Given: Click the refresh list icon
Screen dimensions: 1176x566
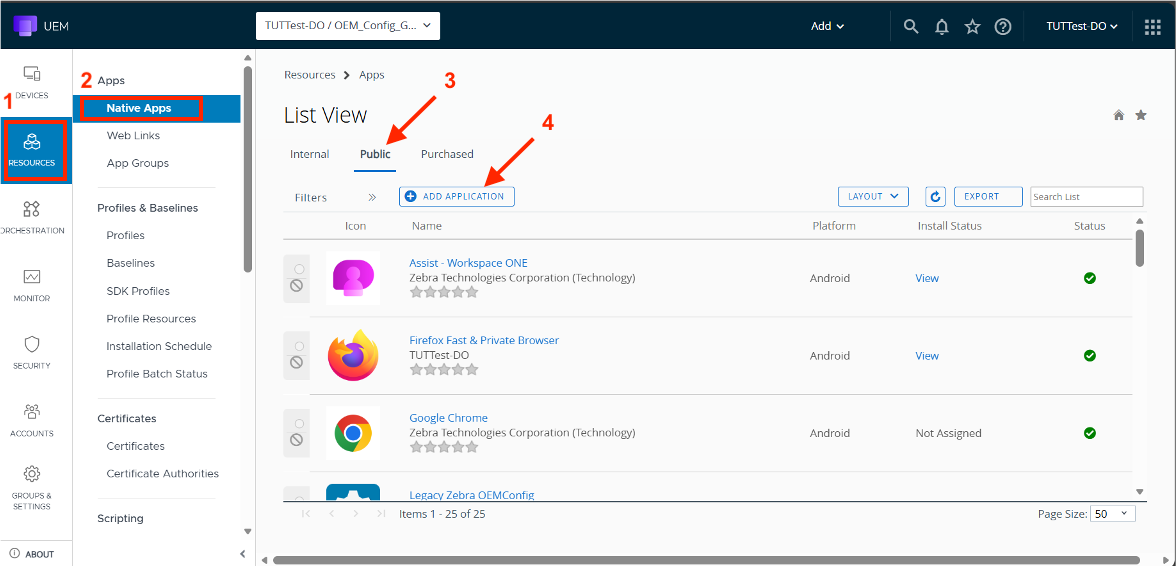Looking at the screenshot, I should click(x=935, y=197).
